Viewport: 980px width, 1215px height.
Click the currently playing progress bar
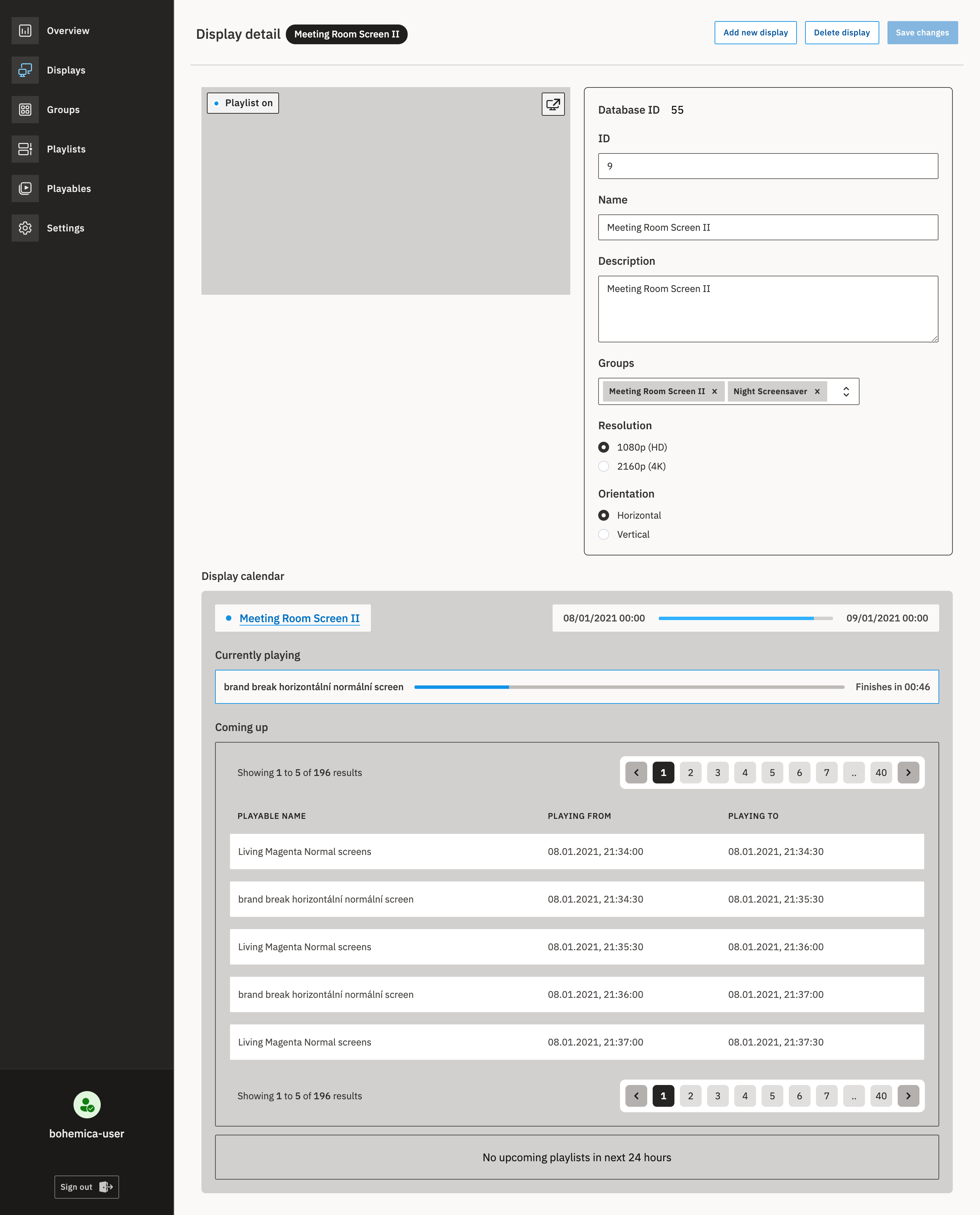click(x=629, y=687)
